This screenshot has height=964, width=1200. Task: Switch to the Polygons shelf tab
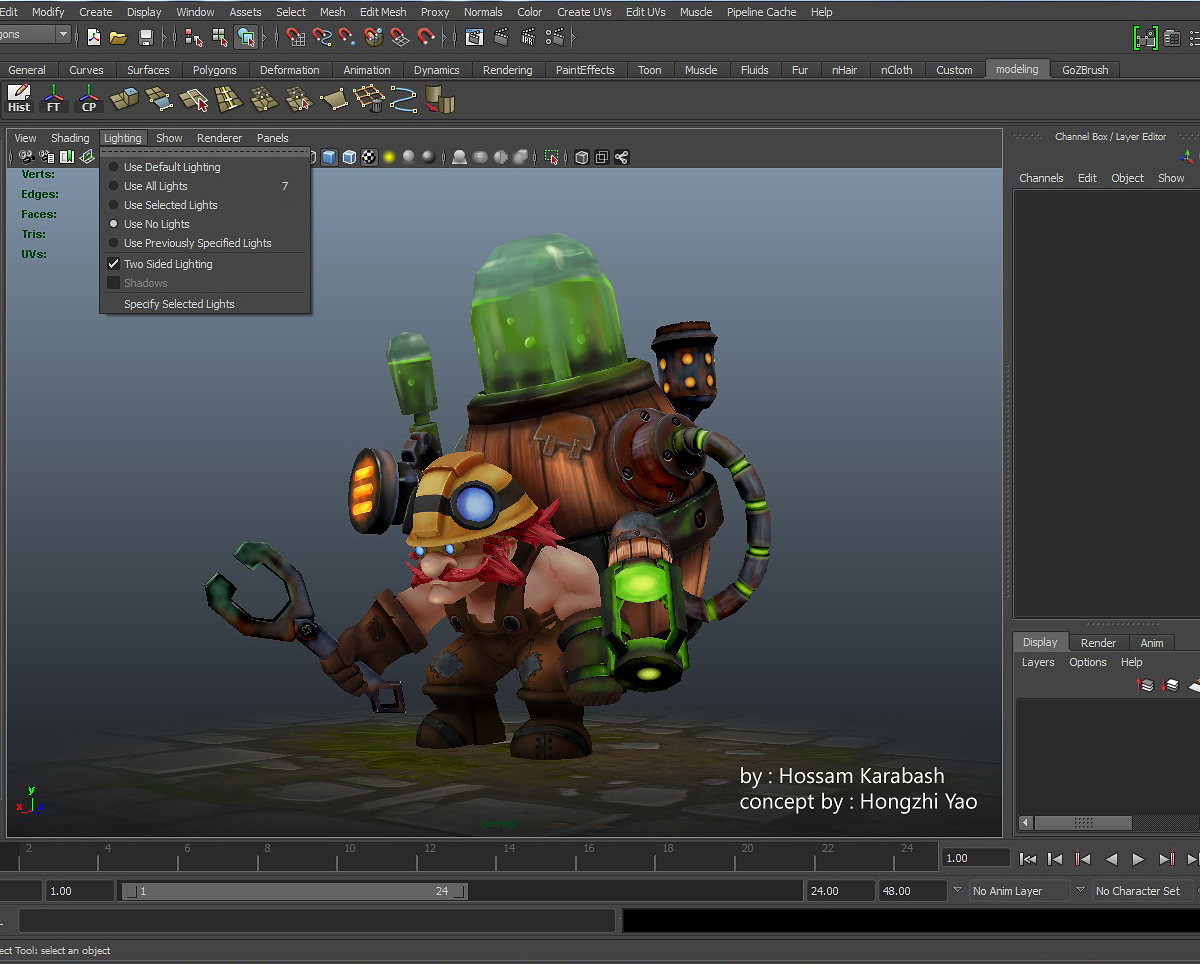coord(215,70)
